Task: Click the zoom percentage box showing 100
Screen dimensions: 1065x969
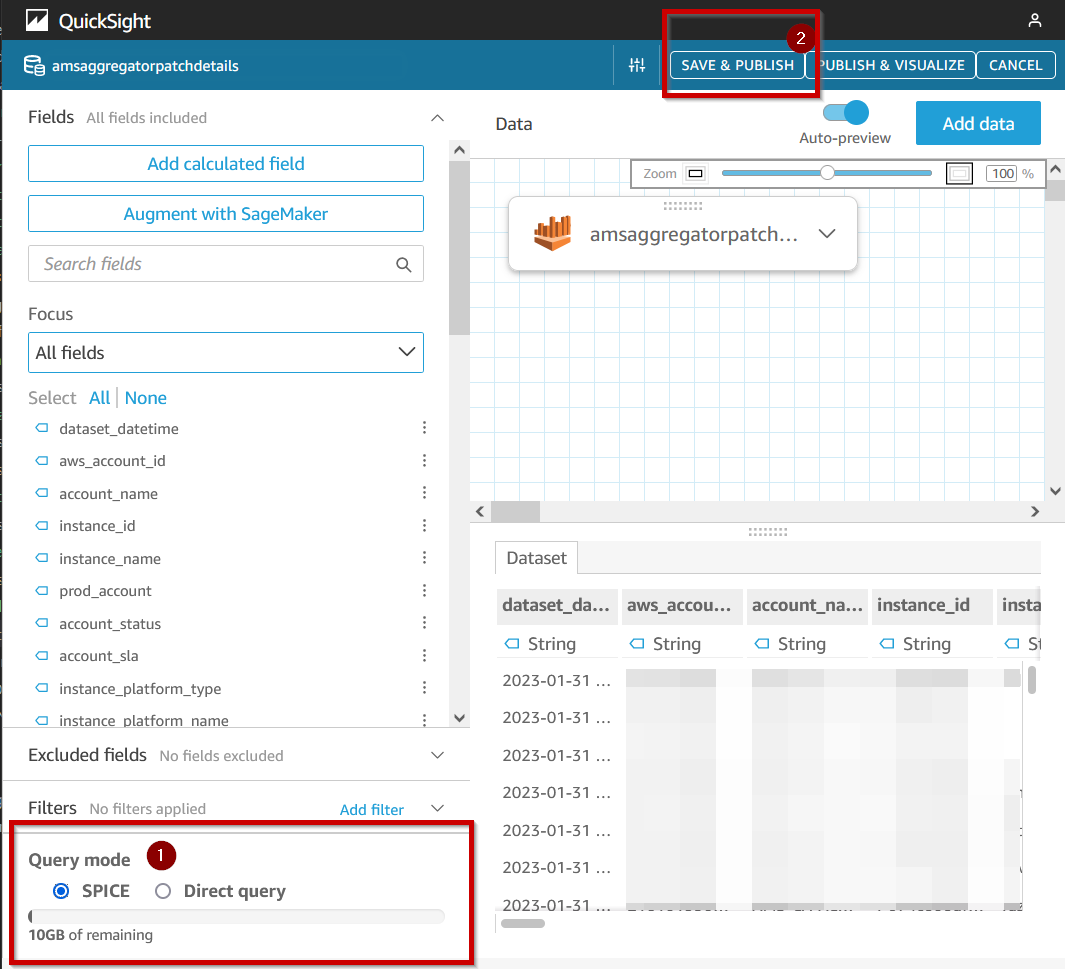Action: click(x=1003, y=174)
